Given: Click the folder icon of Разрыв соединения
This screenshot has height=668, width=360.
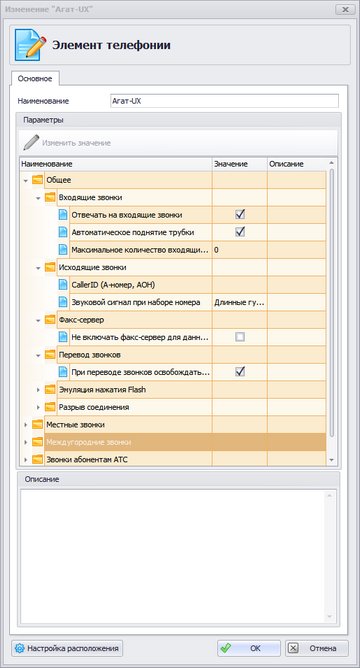Looking at the screenshot, I should pyautogui.click(x=50, y=407).
